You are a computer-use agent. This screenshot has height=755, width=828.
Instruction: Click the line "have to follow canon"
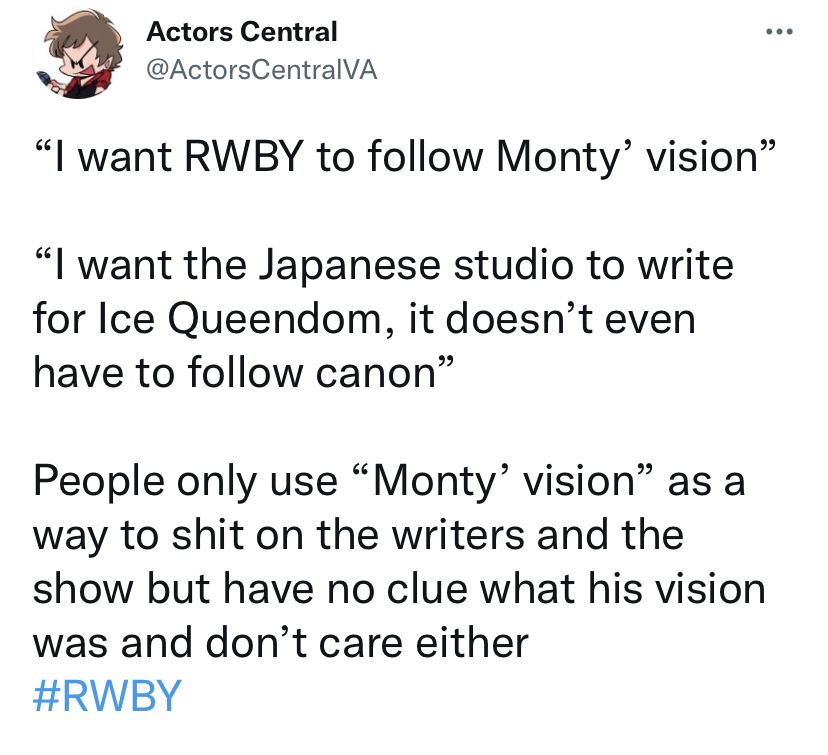tap(243, 373)
